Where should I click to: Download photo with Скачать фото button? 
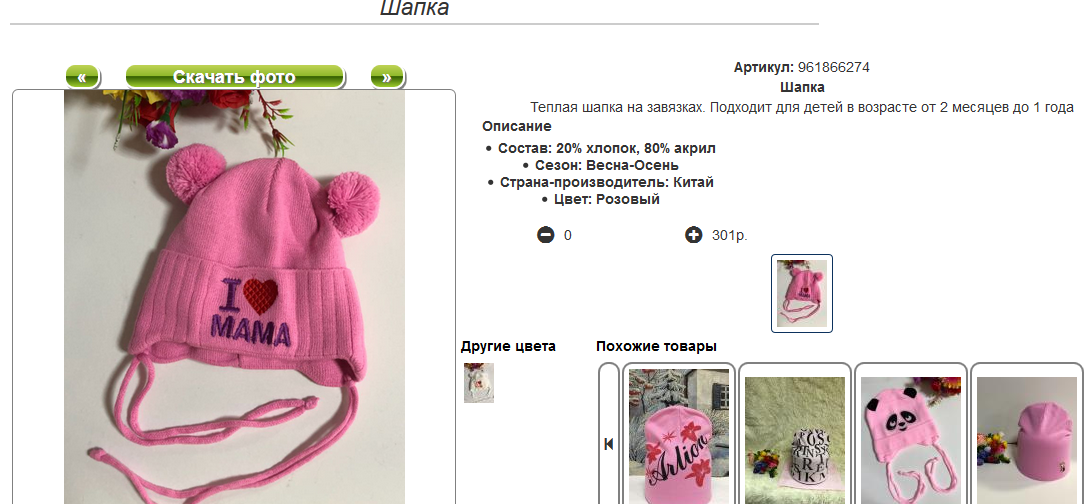pos(234,77)
